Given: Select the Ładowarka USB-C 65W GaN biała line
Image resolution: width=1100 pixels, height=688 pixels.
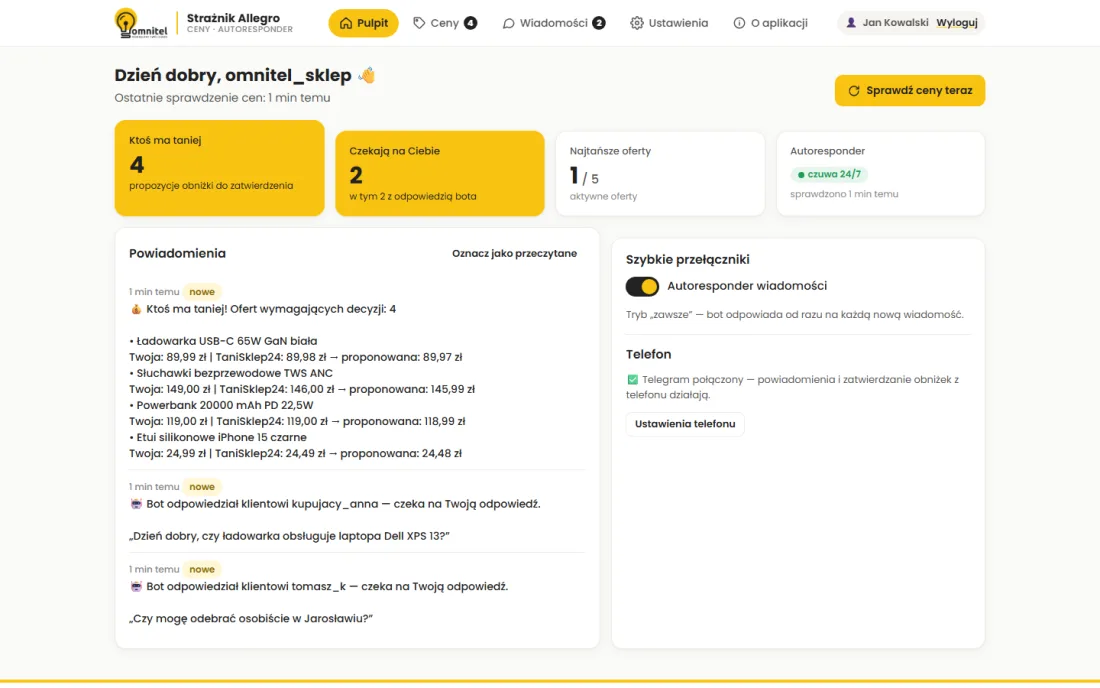Looking at the screenshot, I should 223,341.
